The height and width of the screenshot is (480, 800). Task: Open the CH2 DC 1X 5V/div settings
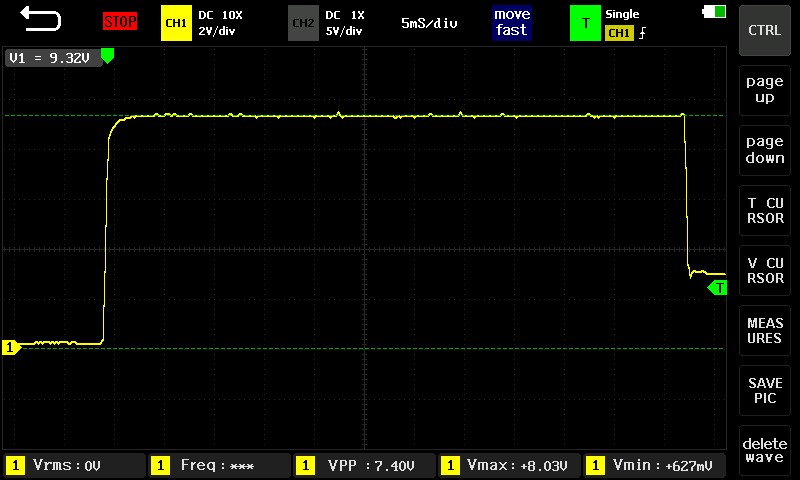(x=345, y=23)
